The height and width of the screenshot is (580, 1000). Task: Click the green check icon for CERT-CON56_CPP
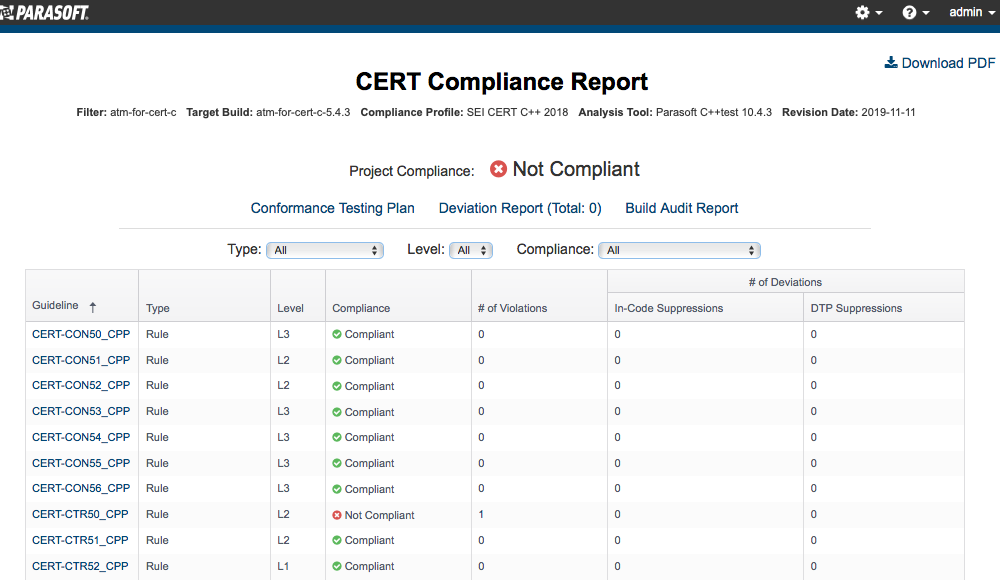pos(337,489)
